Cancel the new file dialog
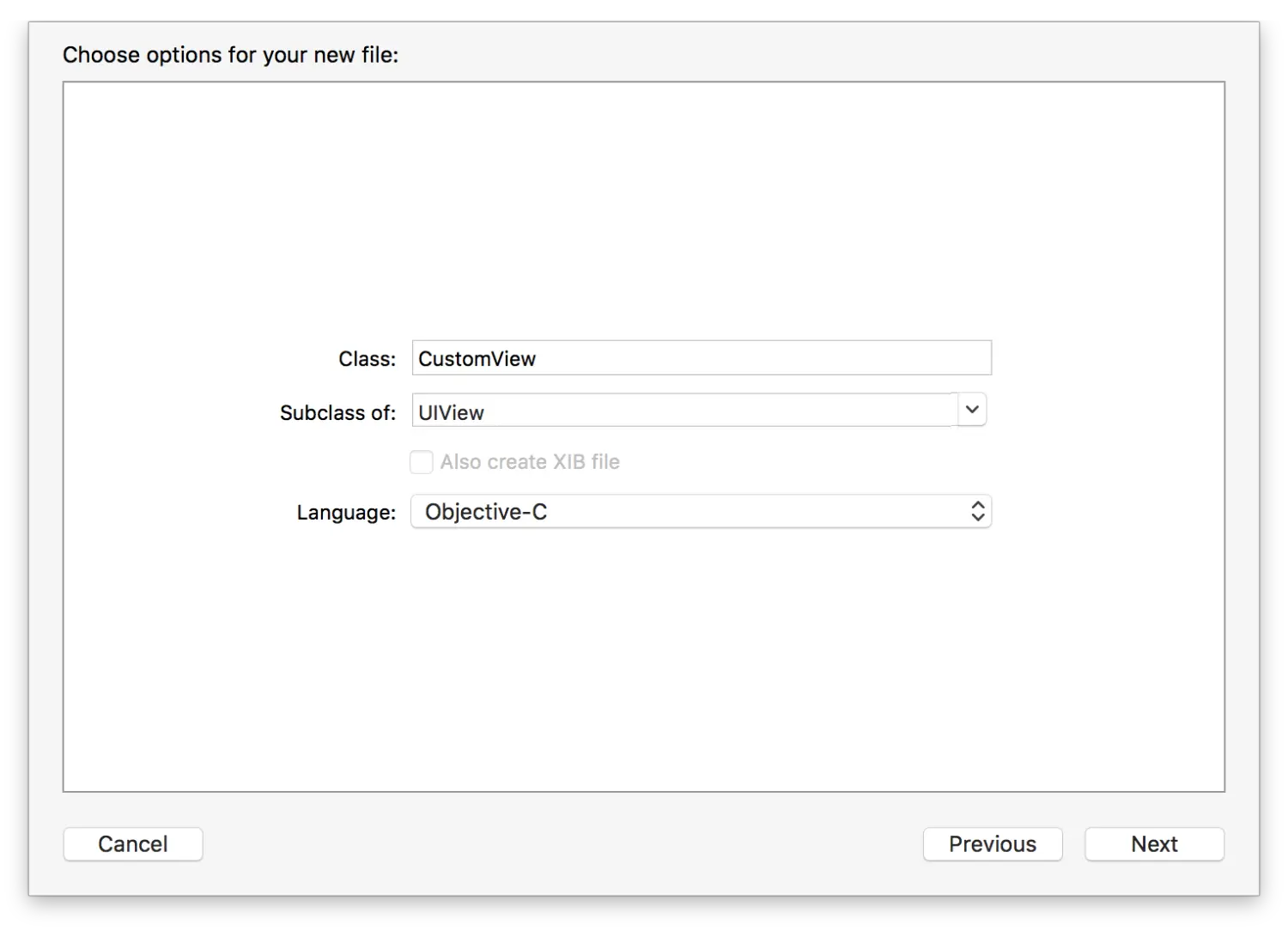Viewport: 1288px width, 931px height. [133, 844]
